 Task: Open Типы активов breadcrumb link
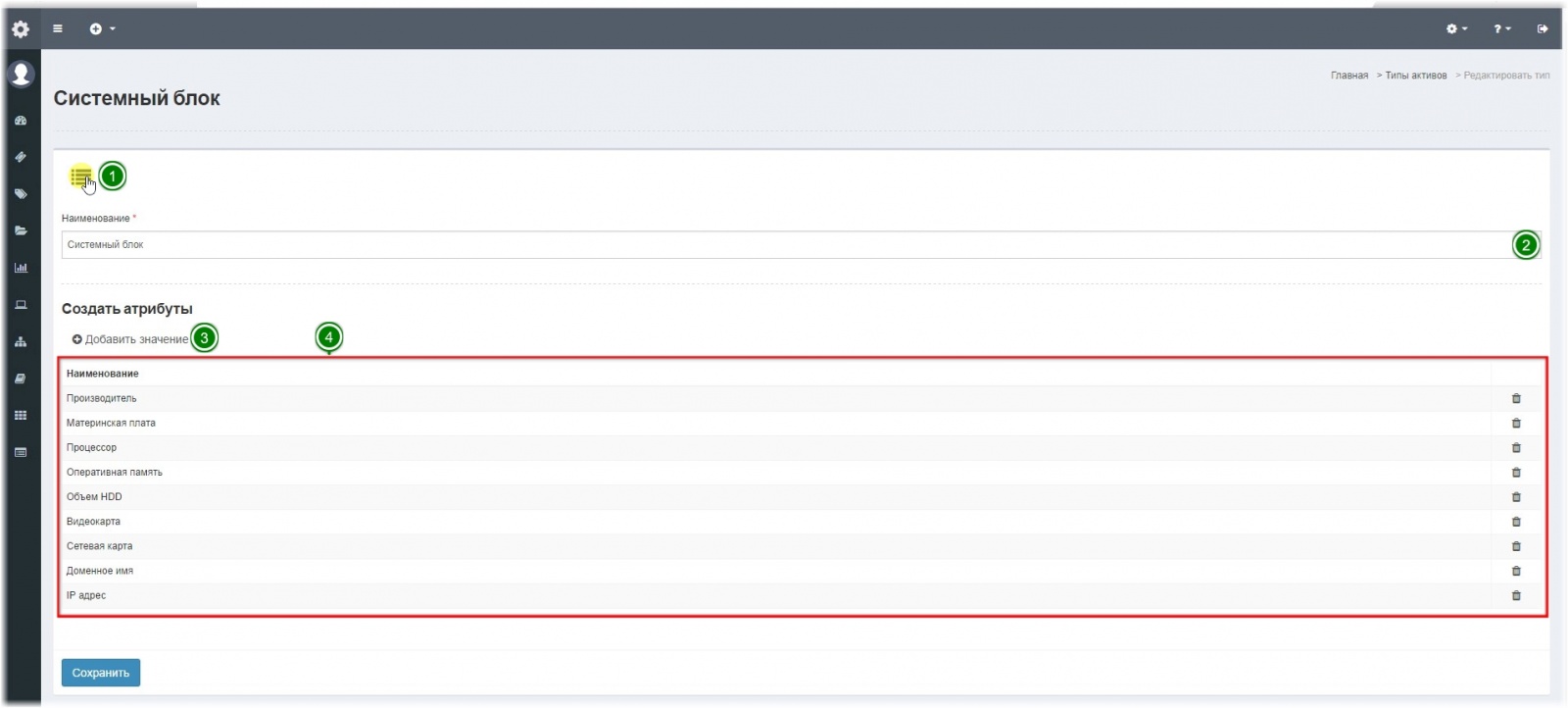[1415, 76]
